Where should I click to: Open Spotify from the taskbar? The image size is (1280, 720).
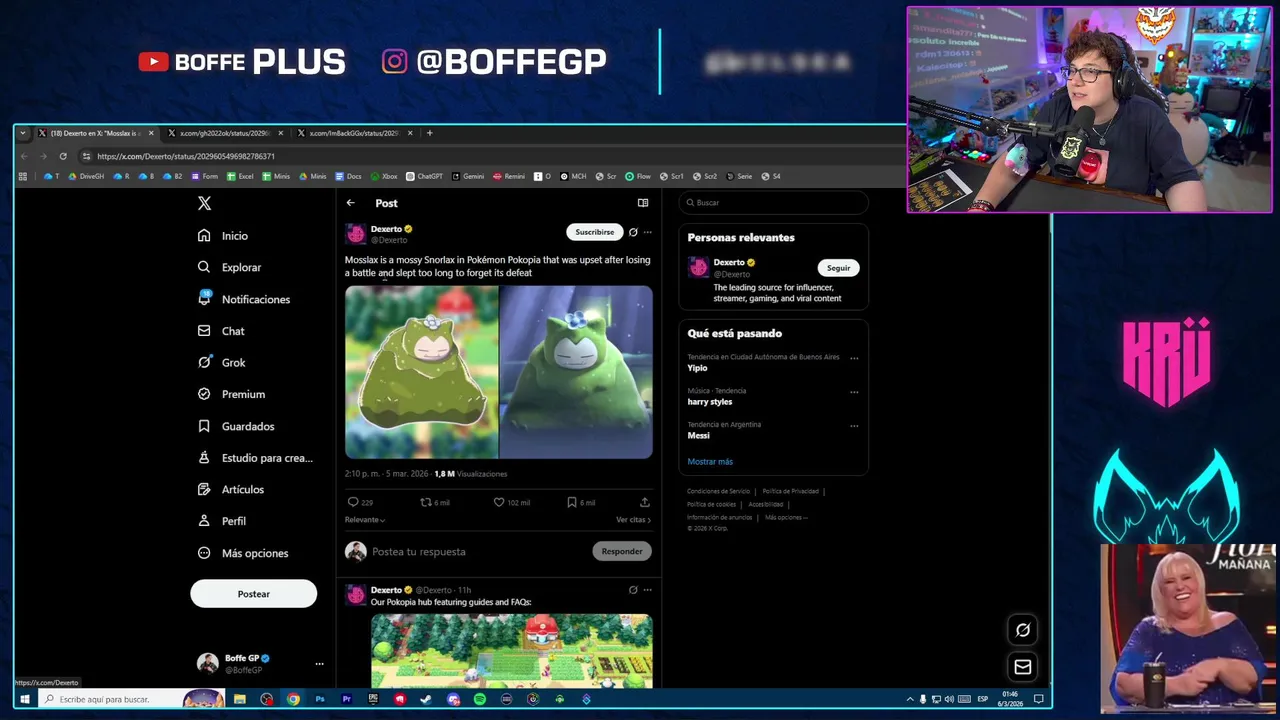coord(480,699)
